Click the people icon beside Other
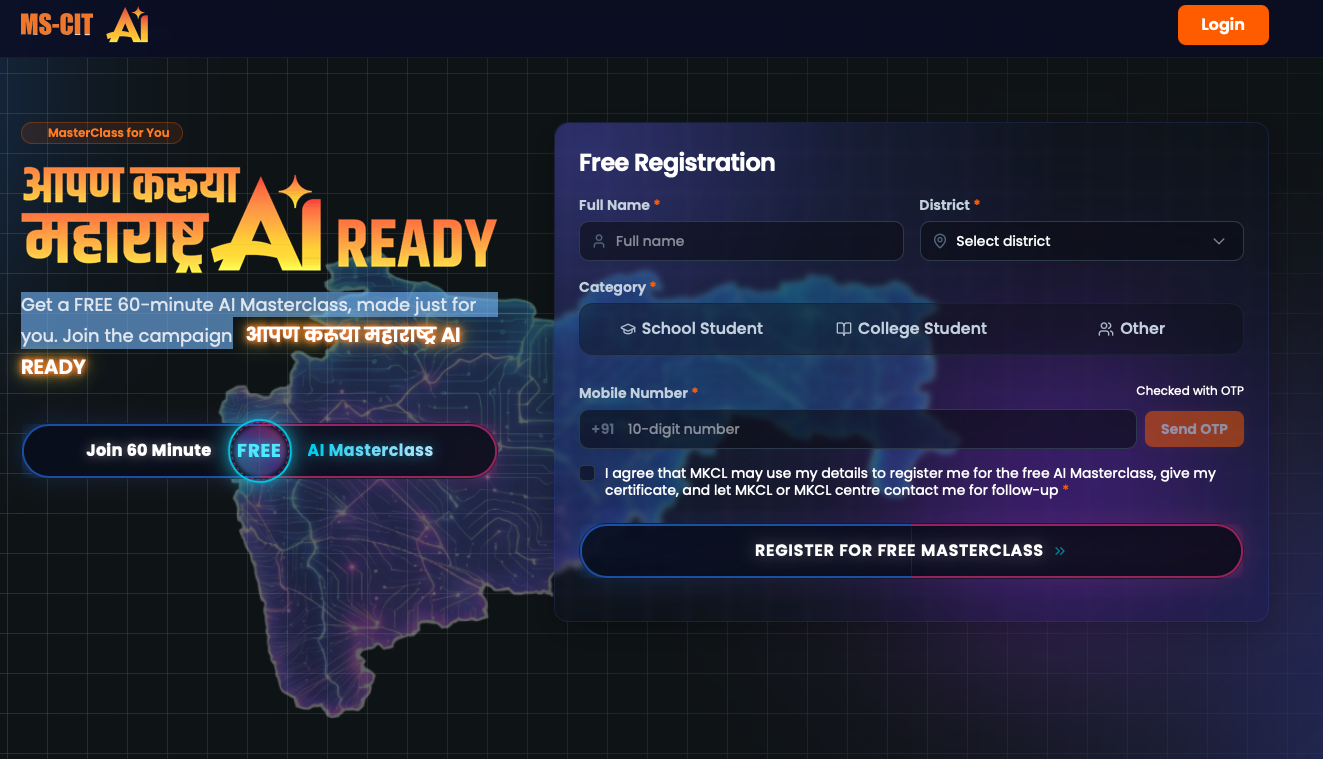 [1106, 329]
